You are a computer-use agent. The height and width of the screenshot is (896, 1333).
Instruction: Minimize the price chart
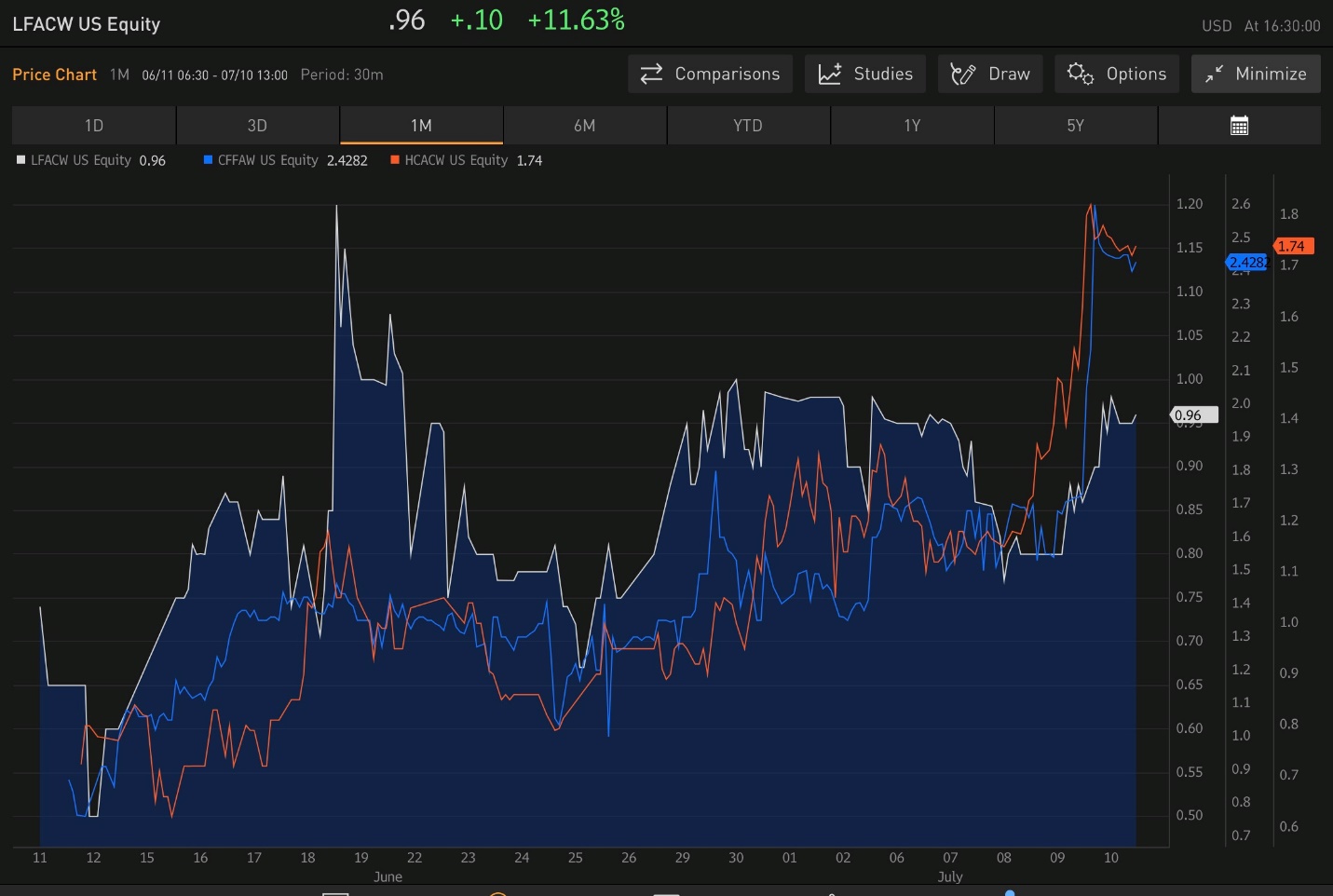tap(1255, 74)
